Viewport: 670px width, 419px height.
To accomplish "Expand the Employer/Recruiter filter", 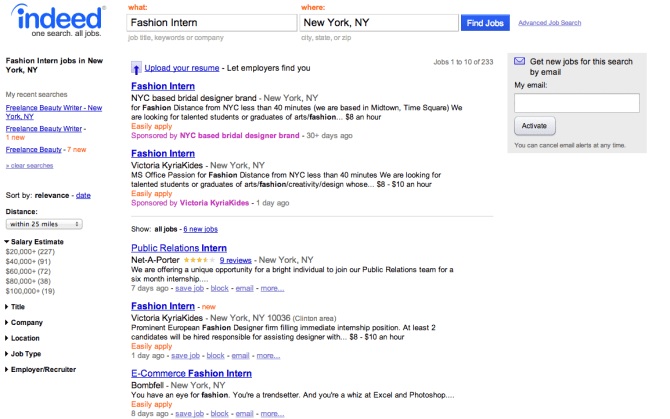I will 42,370.
